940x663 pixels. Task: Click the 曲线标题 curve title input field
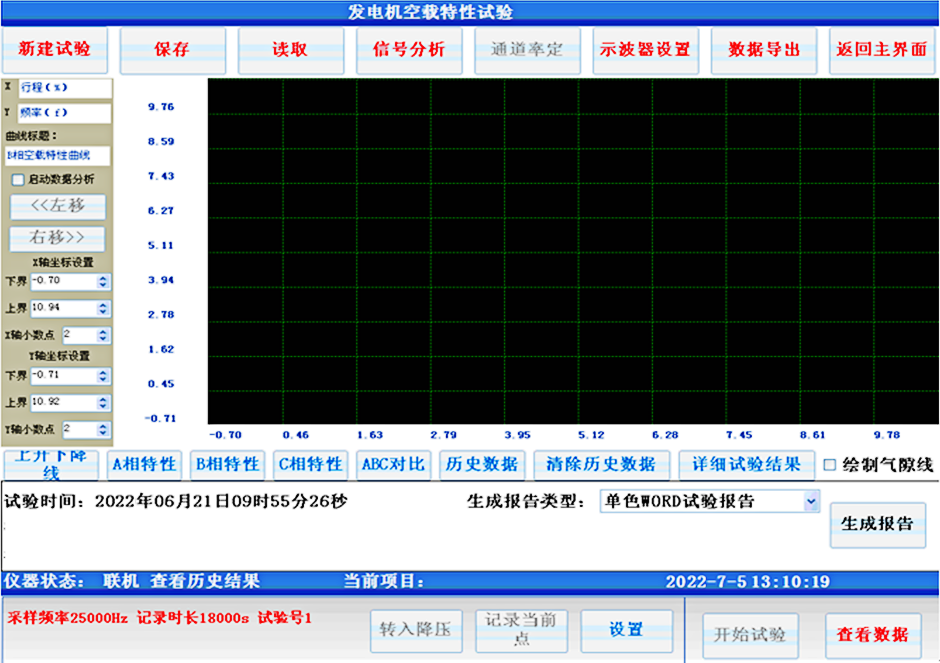click(x=58, y=155)
